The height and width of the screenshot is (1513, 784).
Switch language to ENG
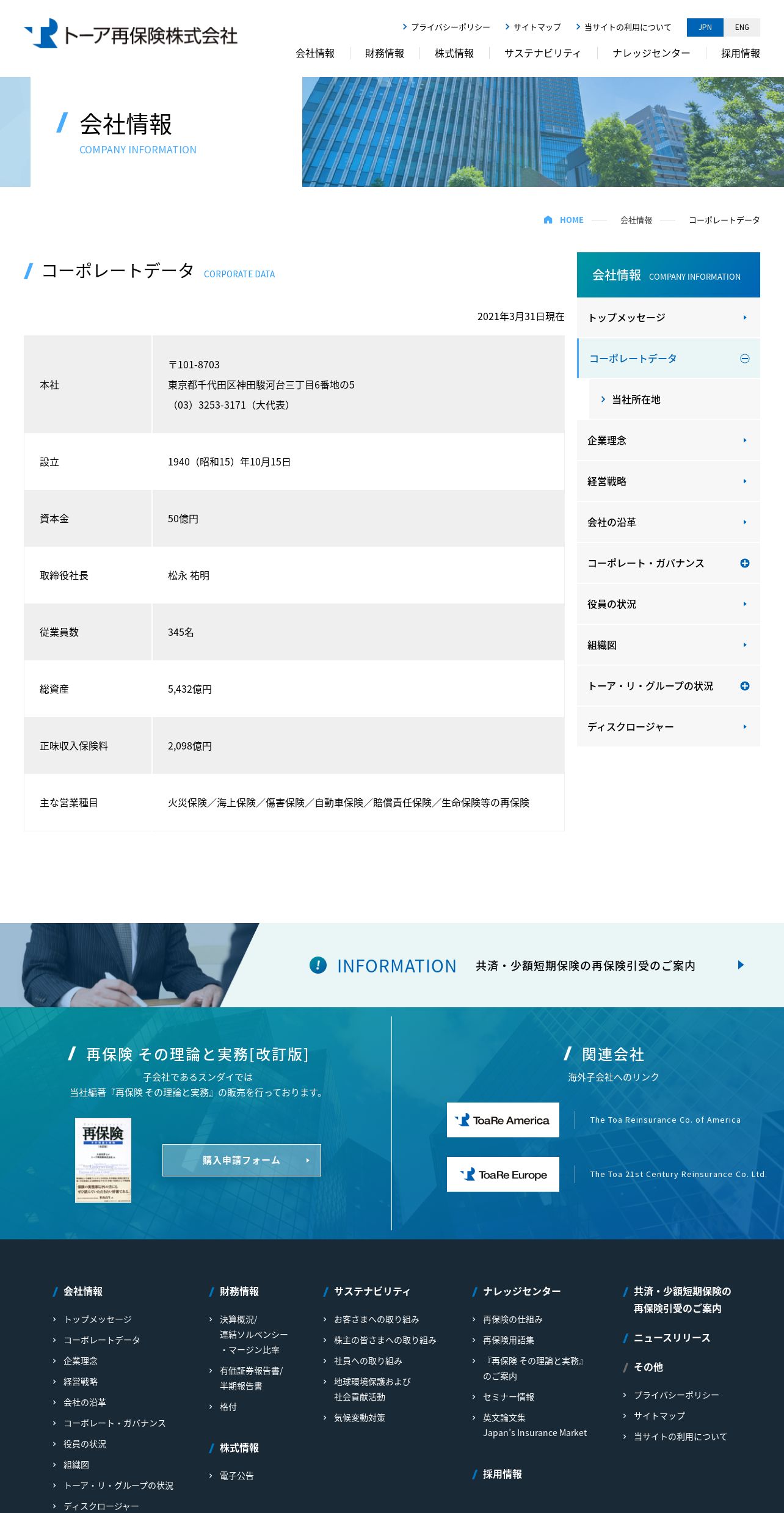(x=742, y=27)
